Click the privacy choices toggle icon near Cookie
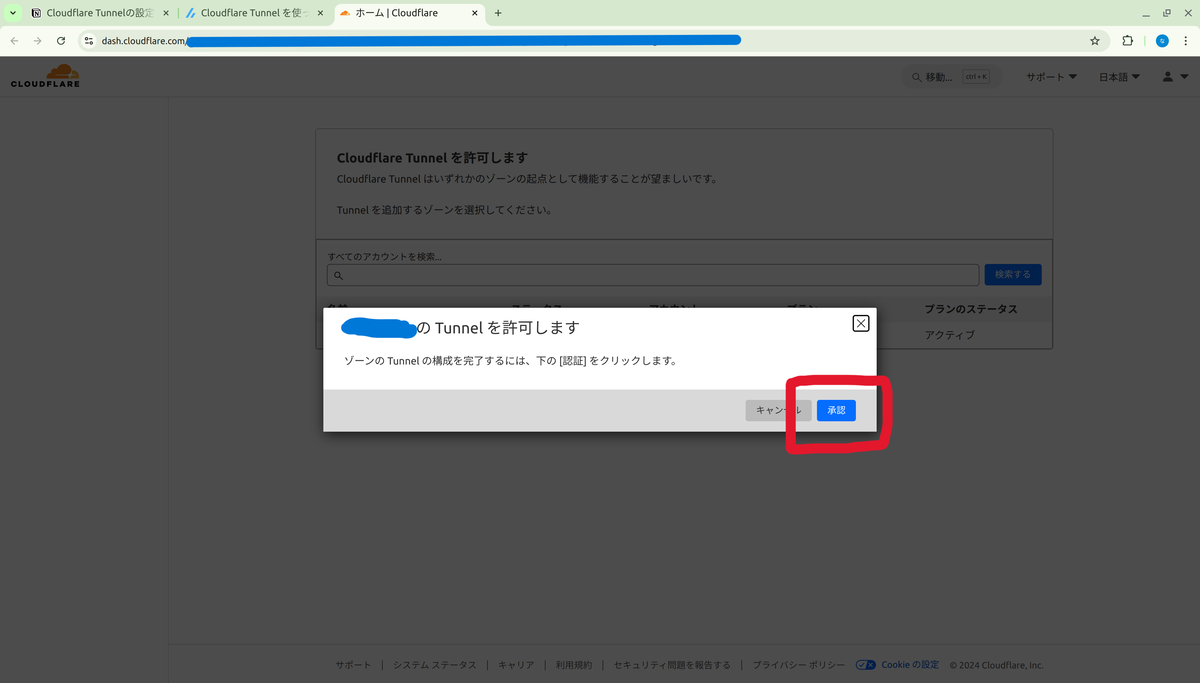The height and width of the screenshot is (683, 1200). (866, 665)
